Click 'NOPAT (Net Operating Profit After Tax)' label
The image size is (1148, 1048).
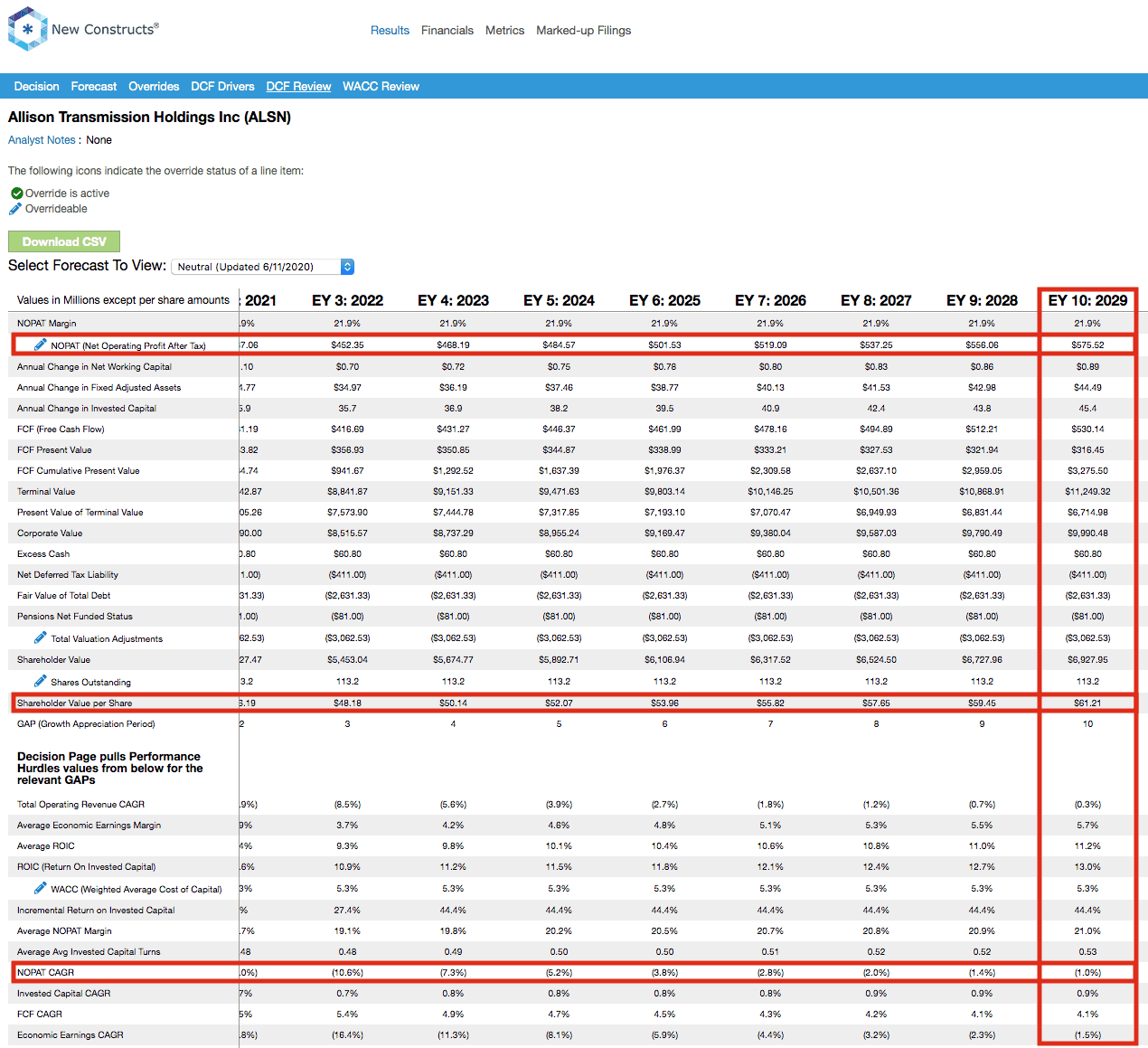click(128, 345)
